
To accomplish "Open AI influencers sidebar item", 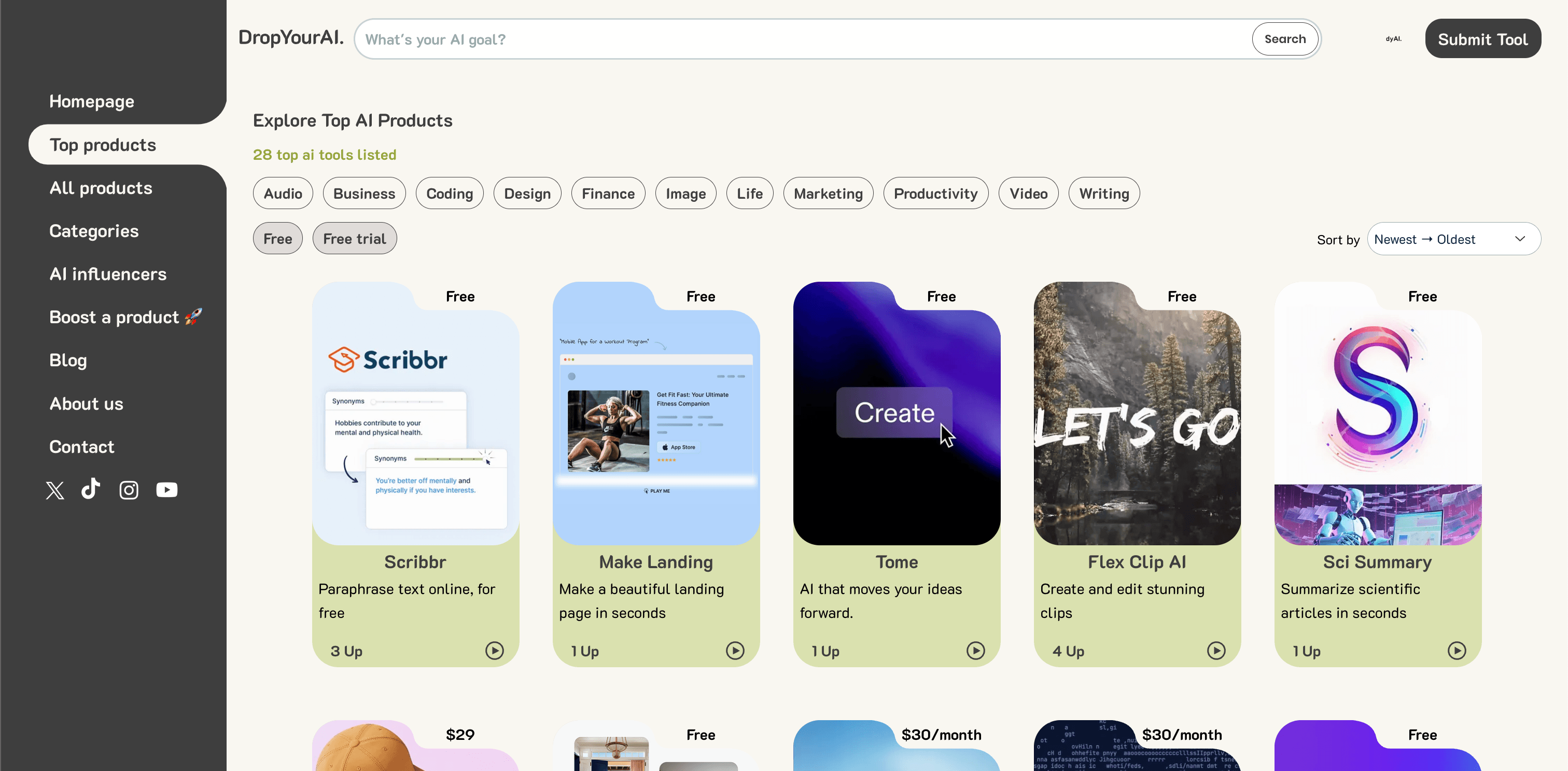I will coord(108,274).
